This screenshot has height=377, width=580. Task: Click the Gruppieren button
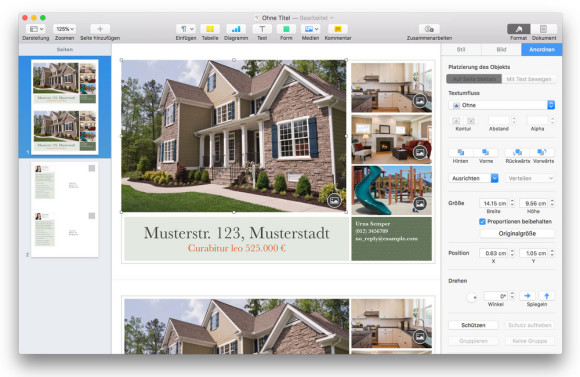point(473,341)
